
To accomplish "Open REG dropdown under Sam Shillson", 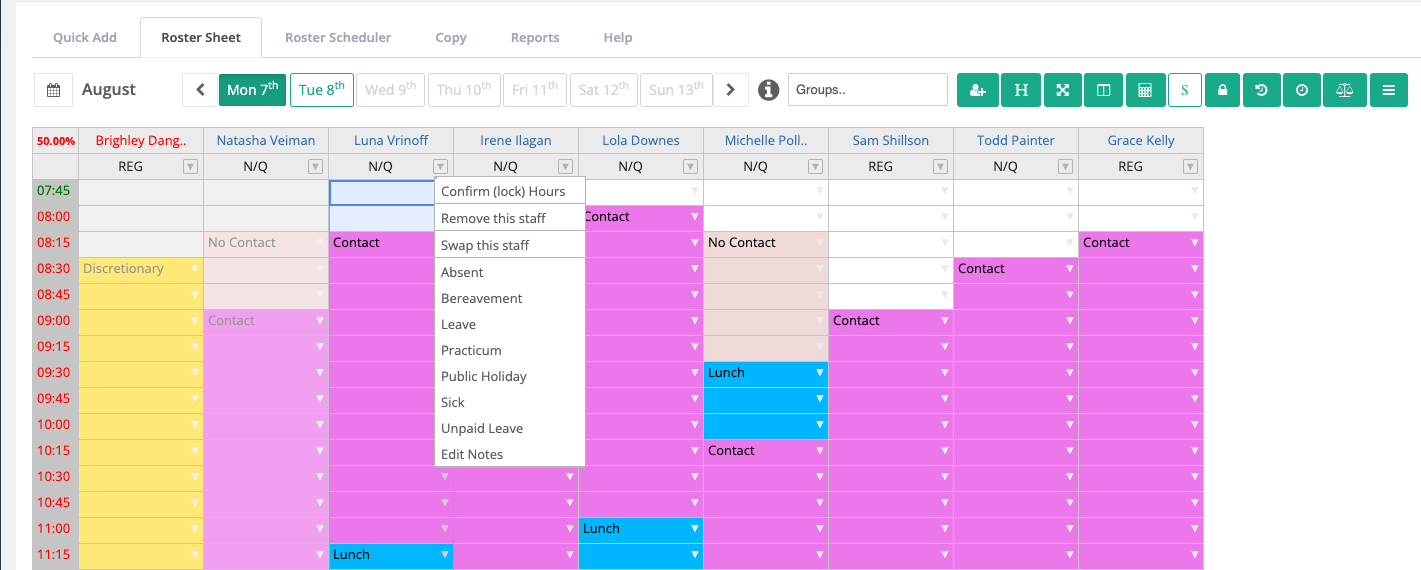I will pyautogui.click(x=941, y=167).
